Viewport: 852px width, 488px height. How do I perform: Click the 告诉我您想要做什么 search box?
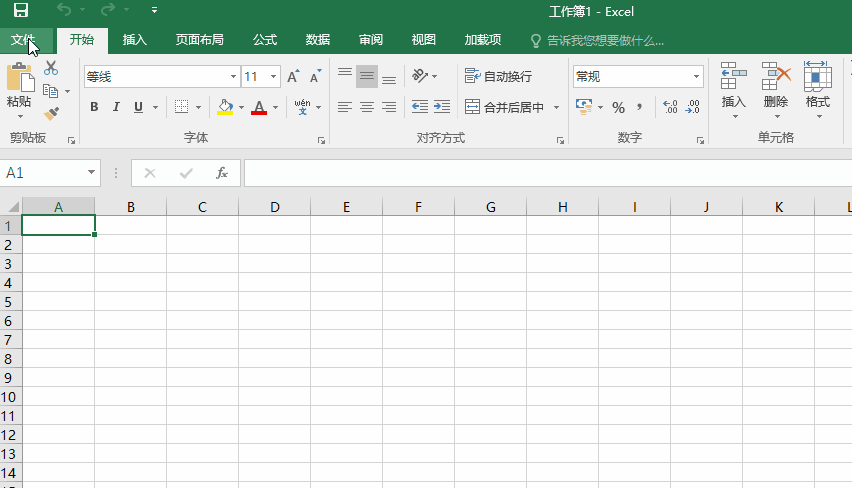pos(598,41)
